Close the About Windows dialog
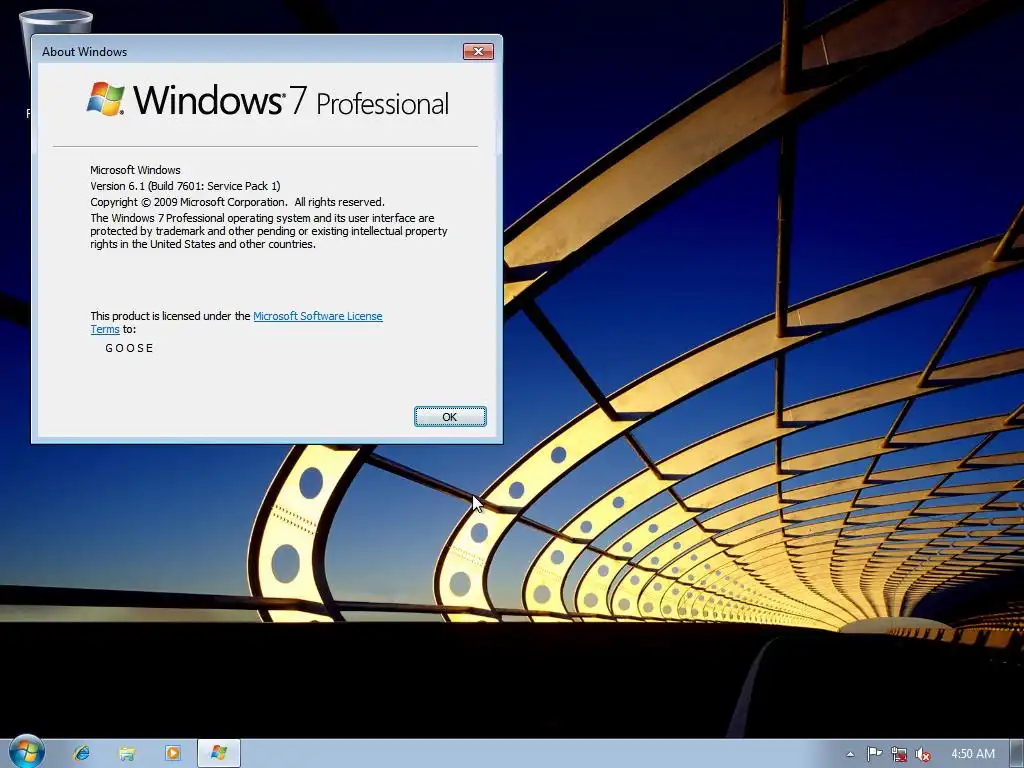 pyautogui.click(x=478, y=52)
